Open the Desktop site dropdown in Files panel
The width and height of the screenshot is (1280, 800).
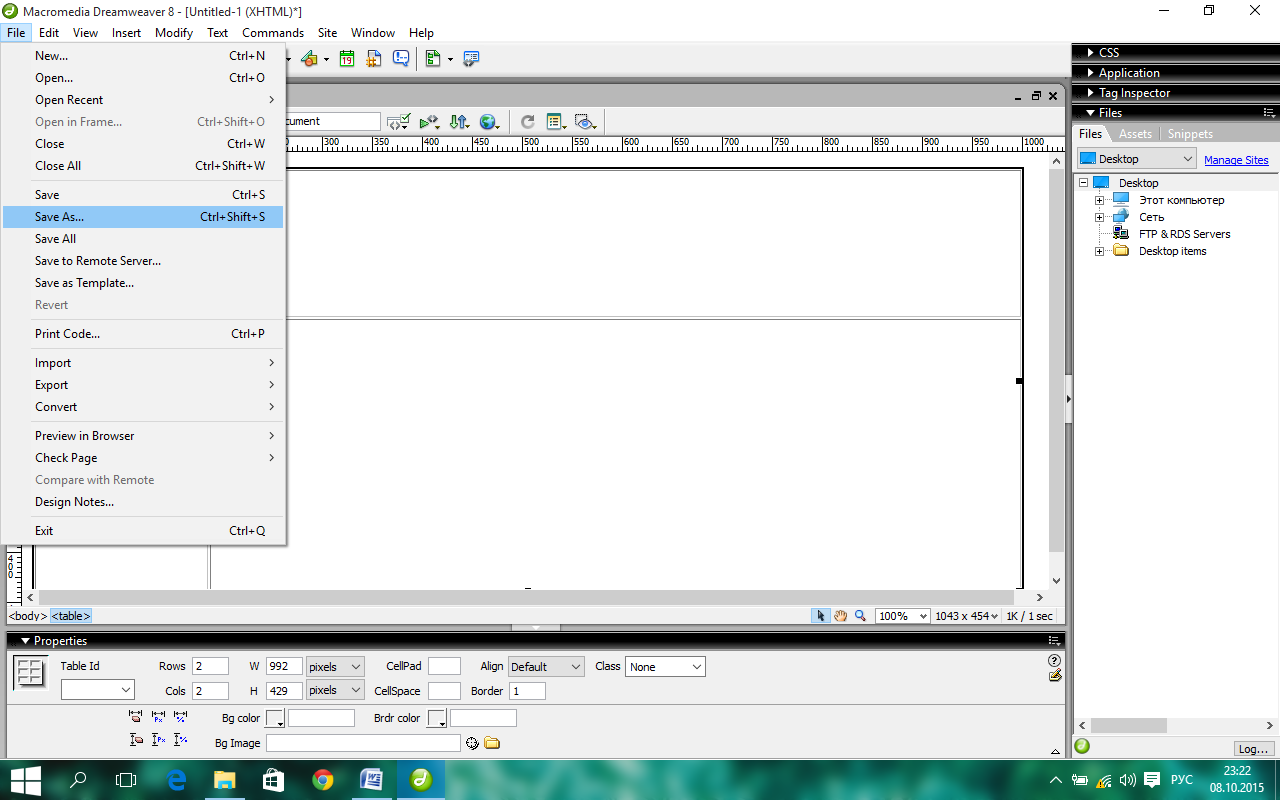point(1136,159)
